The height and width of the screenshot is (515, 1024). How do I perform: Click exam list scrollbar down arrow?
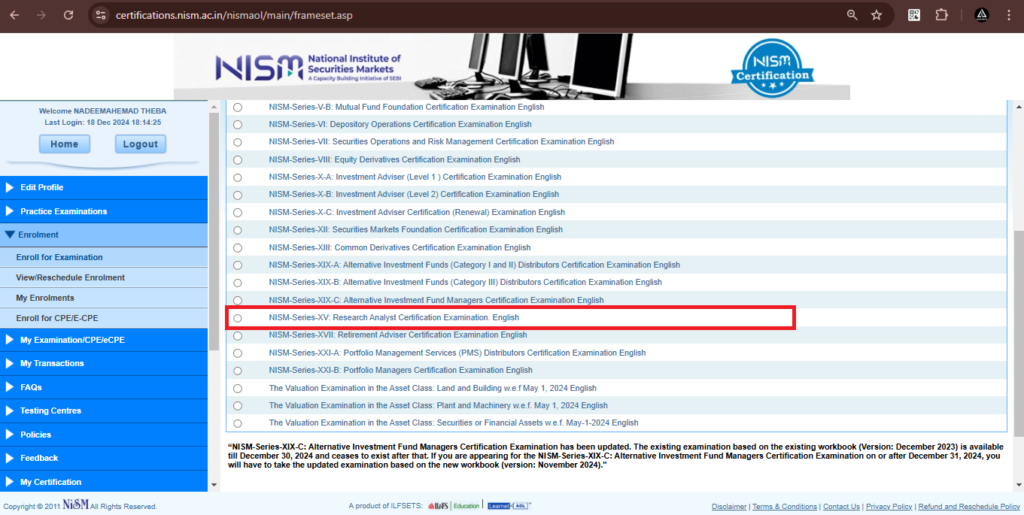(x=1019, y=485)
